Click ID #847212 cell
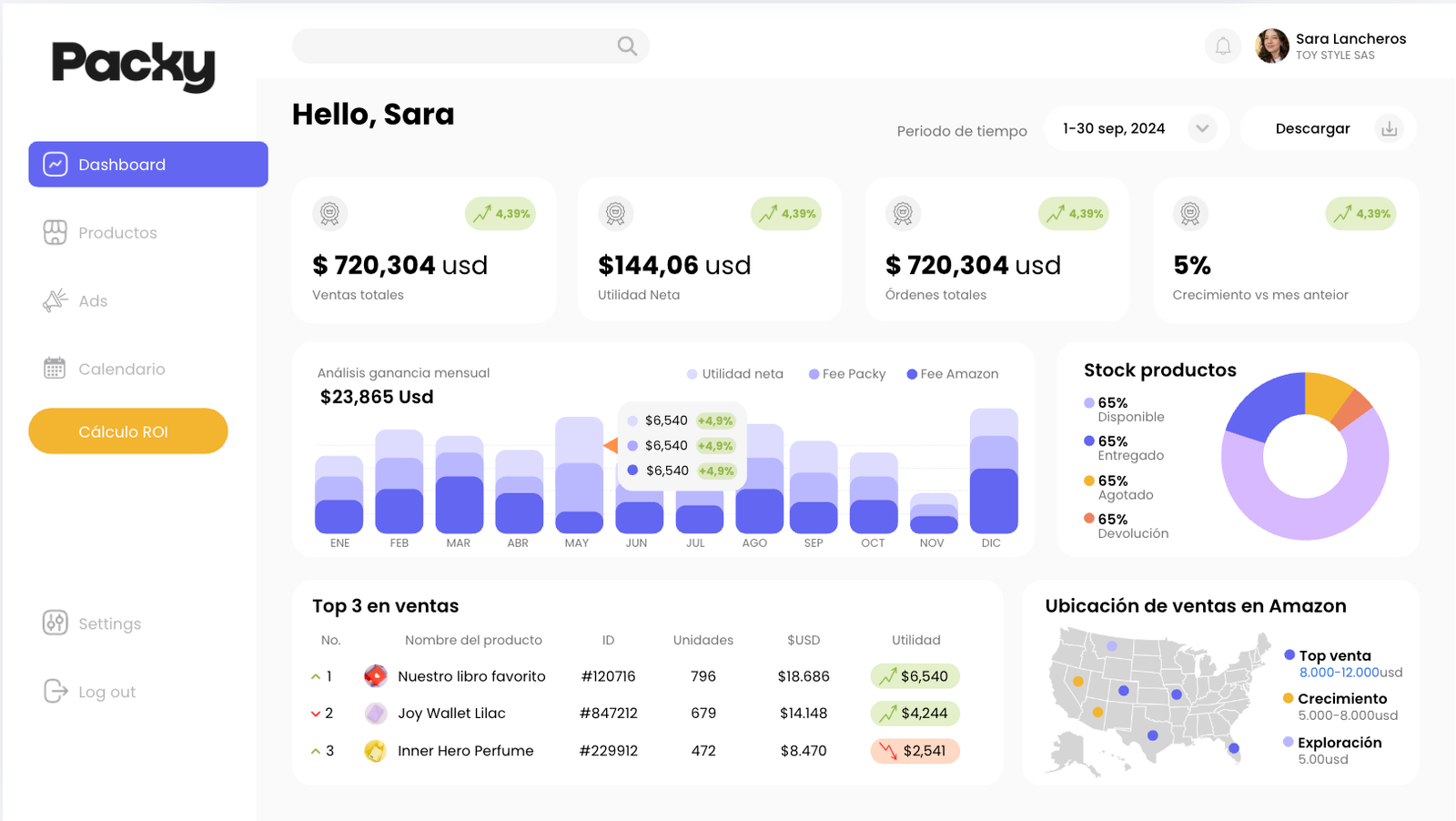This screenshot has width=1456, height=821. 608,714
